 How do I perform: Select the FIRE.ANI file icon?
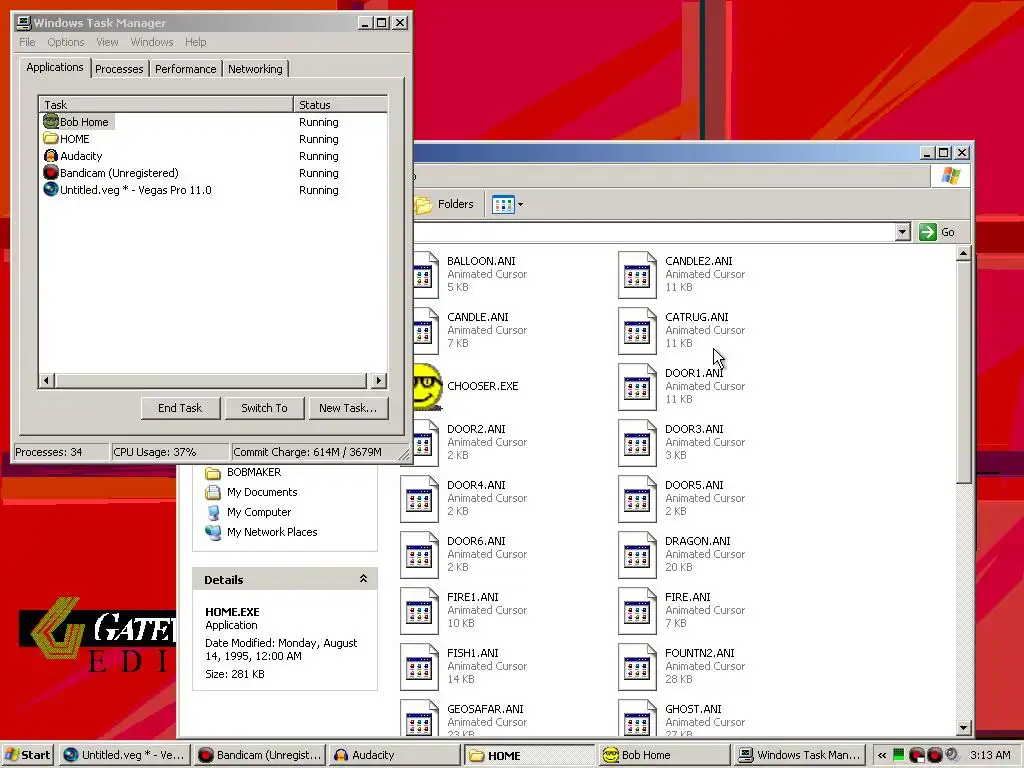point(637,611)
